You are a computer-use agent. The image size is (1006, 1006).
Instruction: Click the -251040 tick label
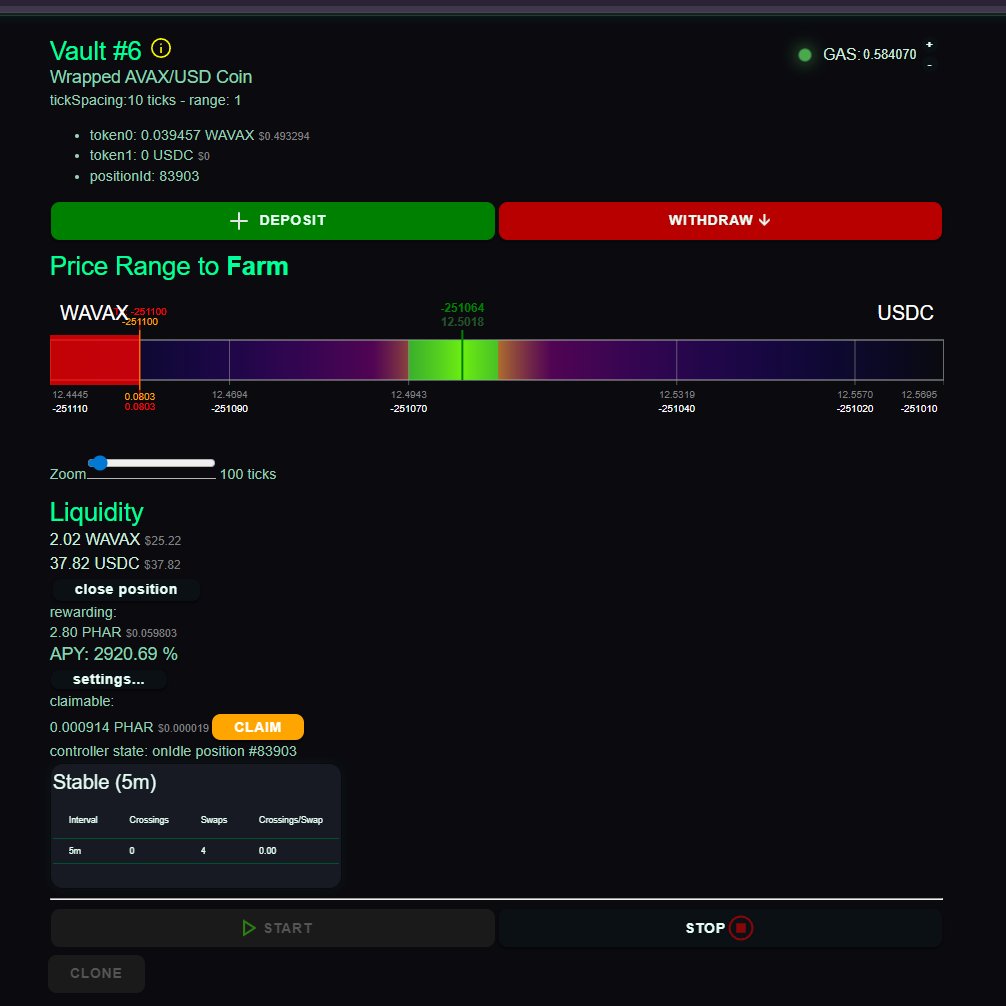[677, 409]
